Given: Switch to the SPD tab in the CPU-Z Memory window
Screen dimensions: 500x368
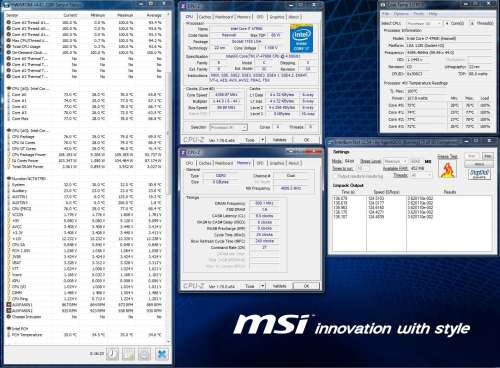Looking at the screenshot, I should pyautogui.click(x=260, y=163).
